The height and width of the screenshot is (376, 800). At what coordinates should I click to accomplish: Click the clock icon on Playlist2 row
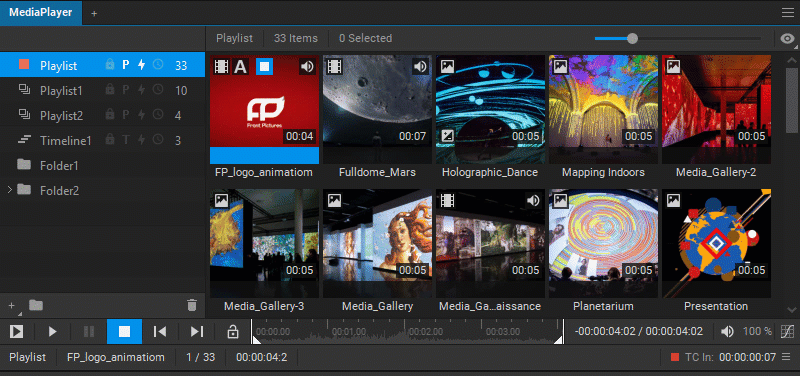(158, 115)
